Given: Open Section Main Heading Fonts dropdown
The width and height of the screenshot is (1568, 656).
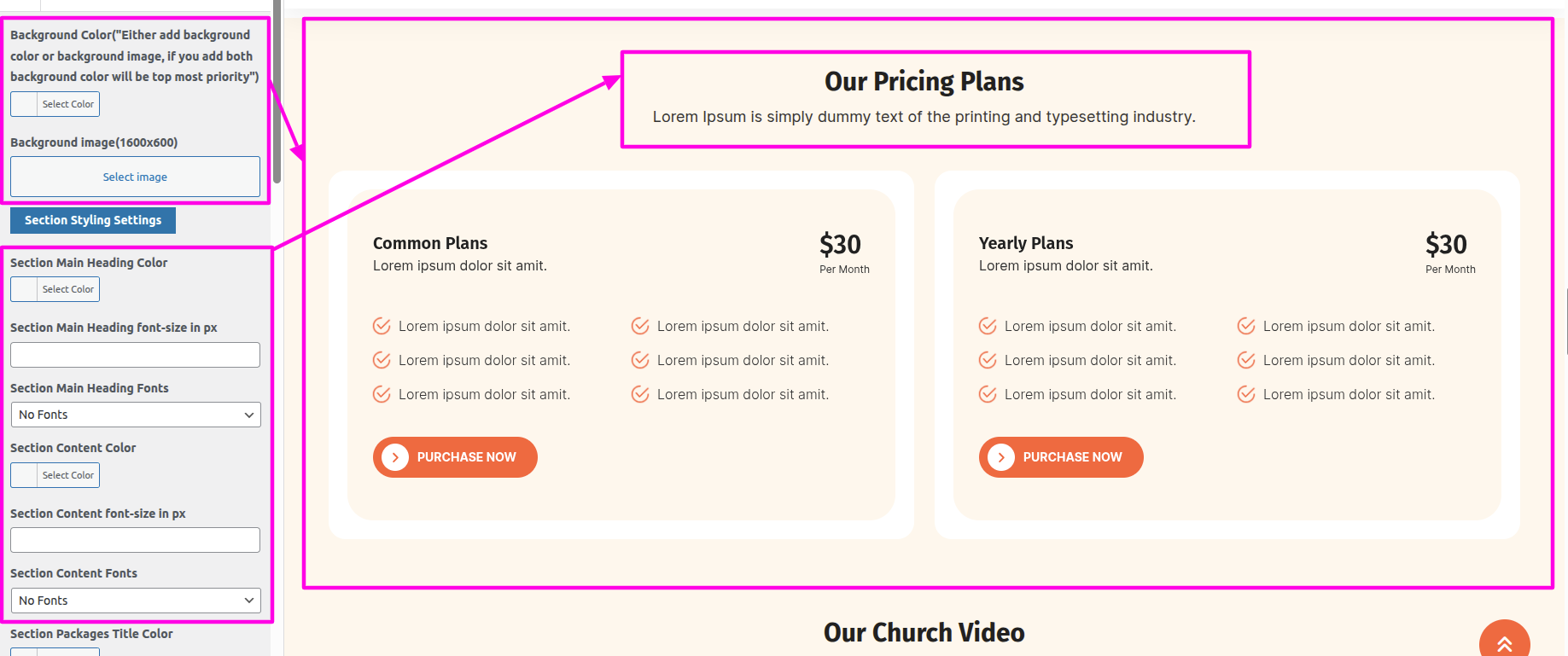Looking at the screenshot, I should point(135,415).
